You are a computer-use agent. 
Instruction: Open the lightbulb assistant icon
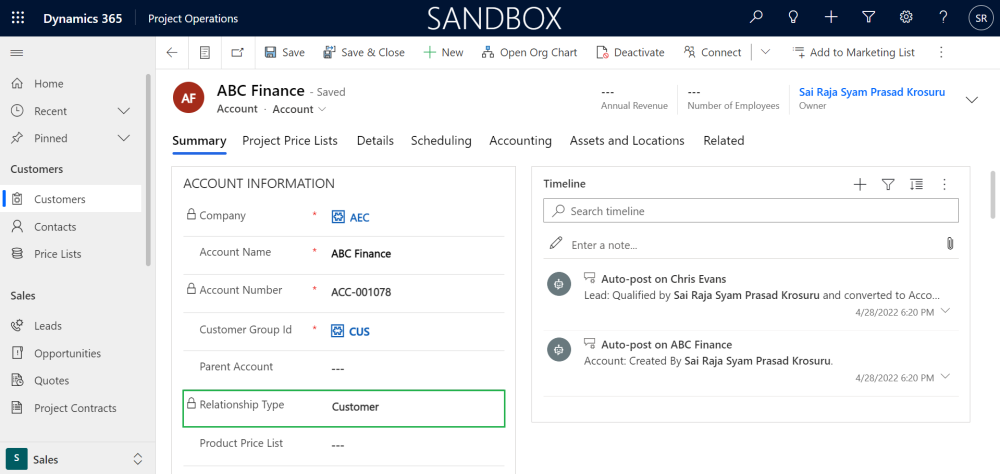[x=793, y=17]
